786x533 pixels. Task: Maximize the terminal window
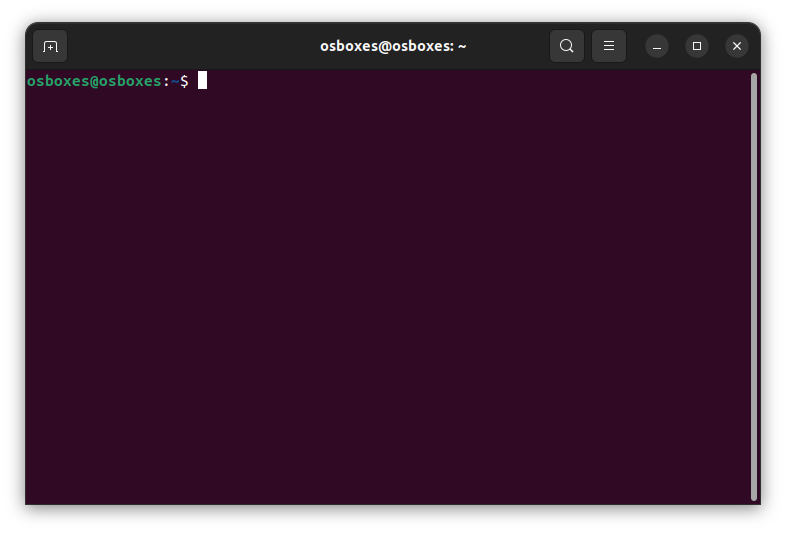(x=697, y=46)
